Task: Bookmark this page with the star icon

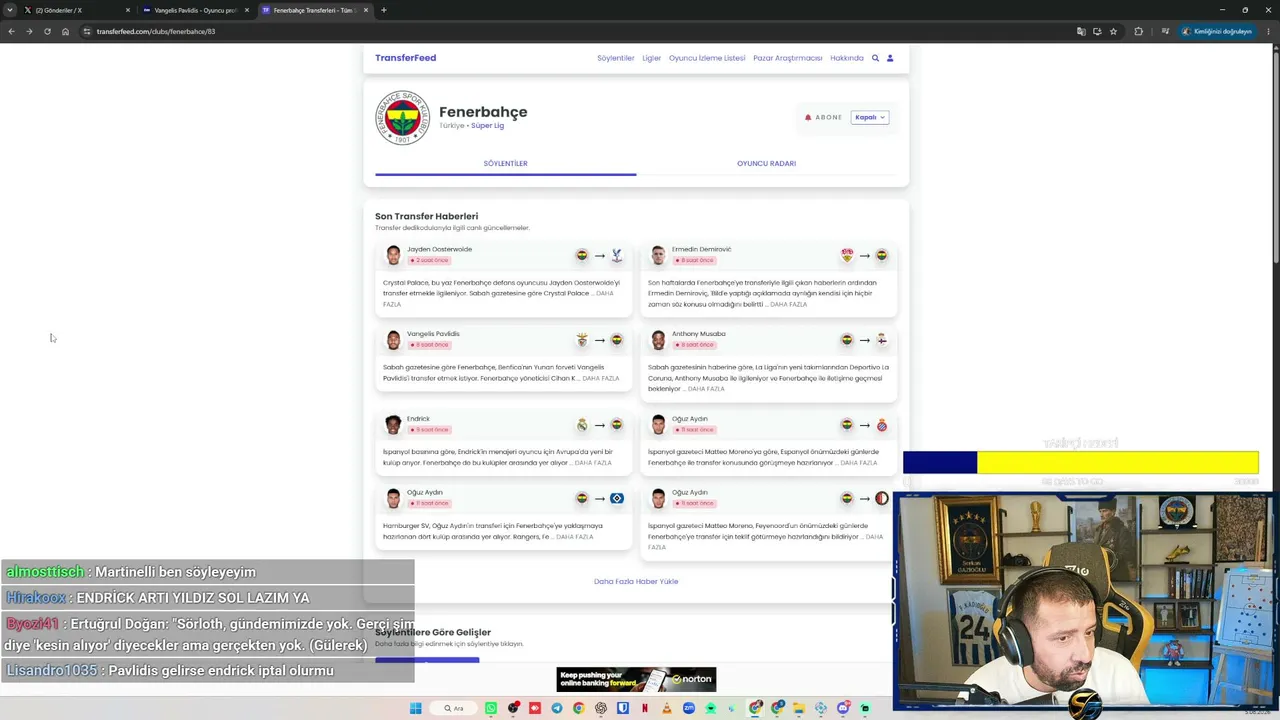Action: pyautogui.click(x=1113, y=31)
